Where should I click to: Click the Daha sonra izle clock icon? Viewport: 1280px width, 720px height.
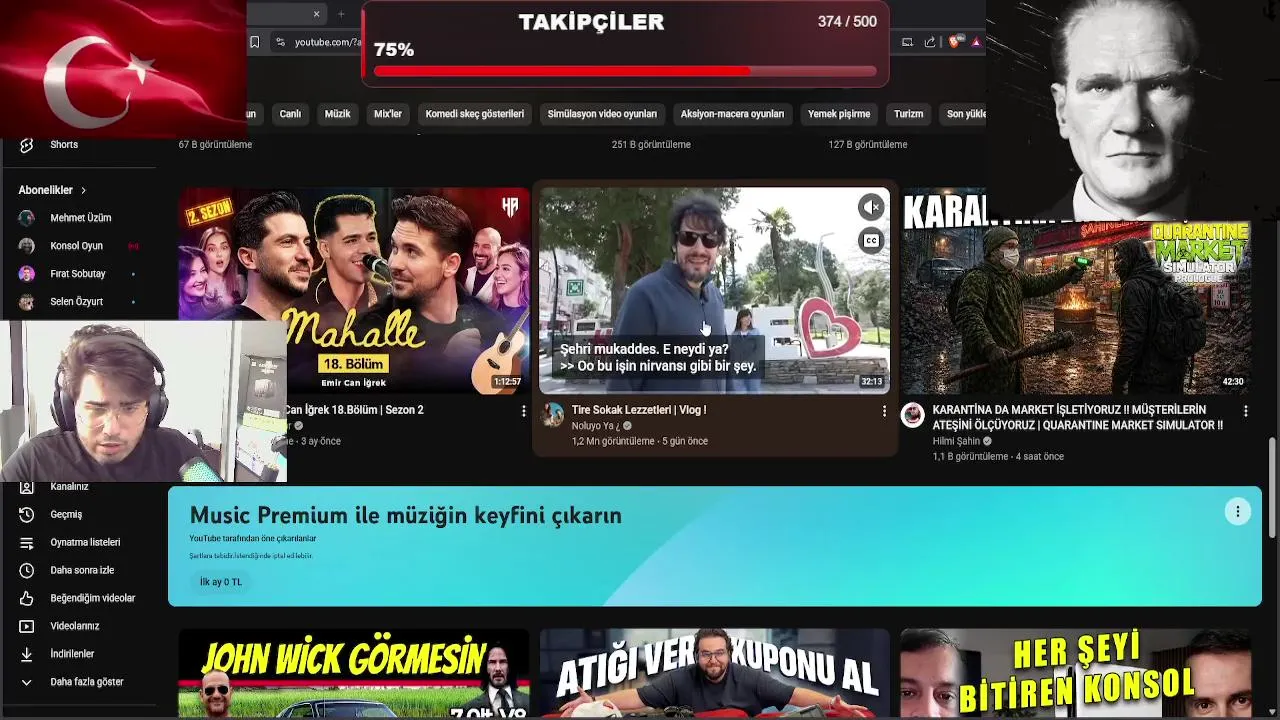point(27,570)
